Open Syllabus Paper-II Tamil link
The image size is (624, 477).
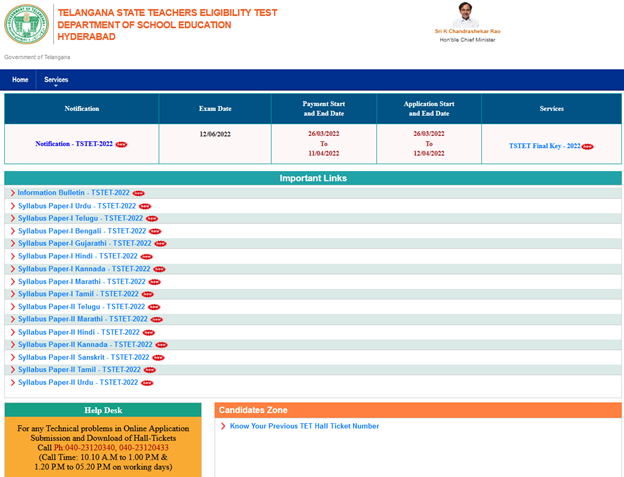click(79, 369)
